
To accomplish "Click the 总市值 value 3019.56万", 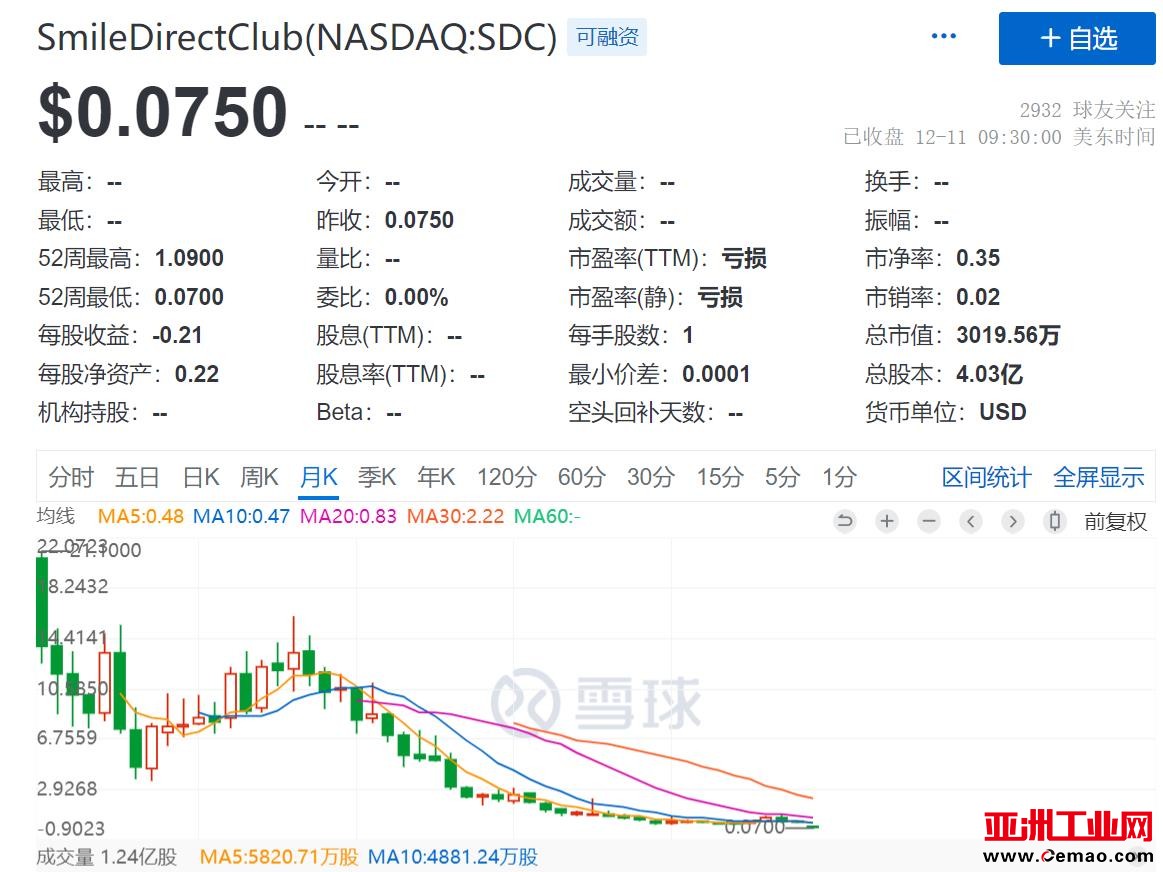I will click(1008, 335).
